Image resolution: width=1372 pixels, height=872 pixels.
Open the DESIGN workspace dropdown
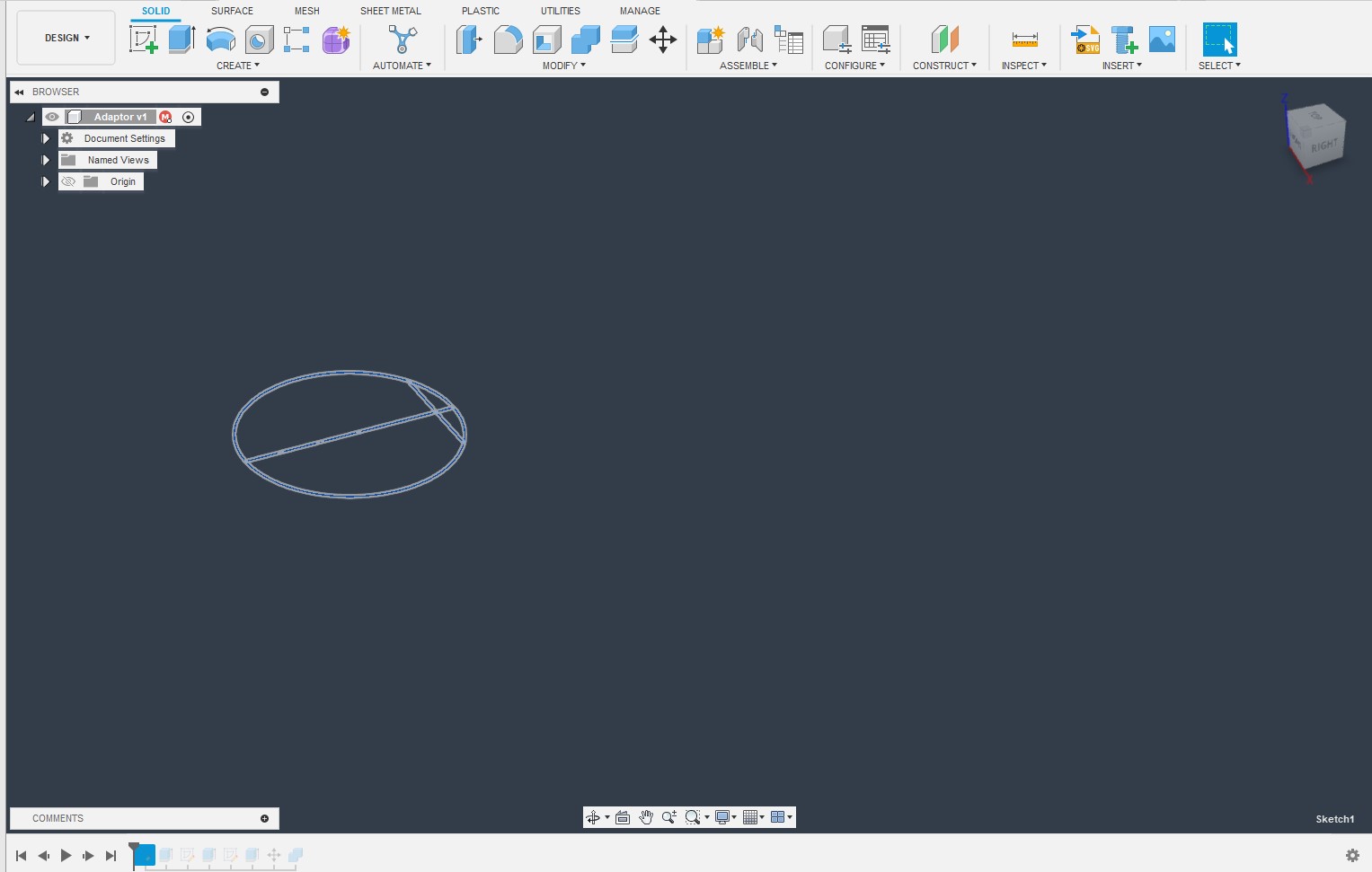66,38
